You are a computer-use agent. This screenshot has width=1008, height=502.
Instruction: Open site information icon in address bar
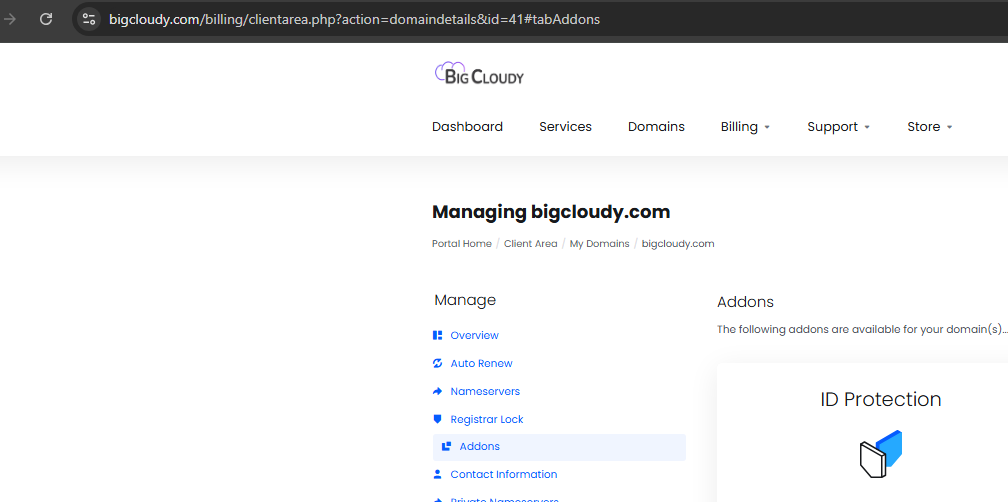tap(89, 19)
